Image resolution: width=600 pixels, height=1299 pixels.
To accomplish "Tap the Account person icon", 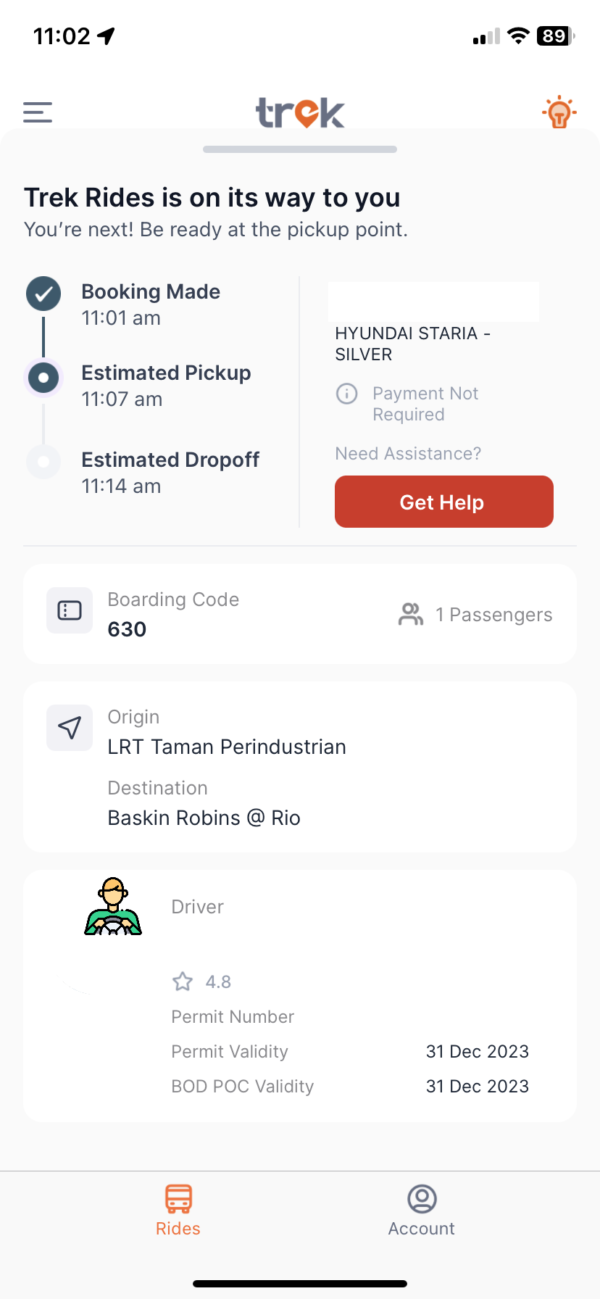I will tap(421, 1195).
